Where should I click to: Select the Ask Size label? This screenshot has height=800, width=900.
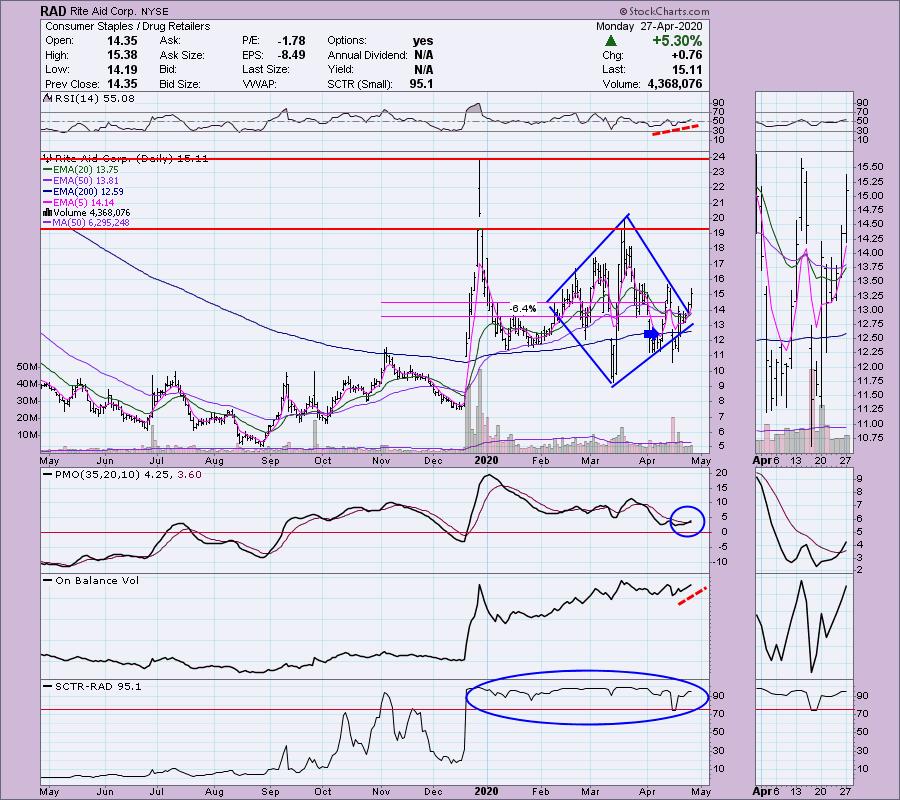point(182,55)
